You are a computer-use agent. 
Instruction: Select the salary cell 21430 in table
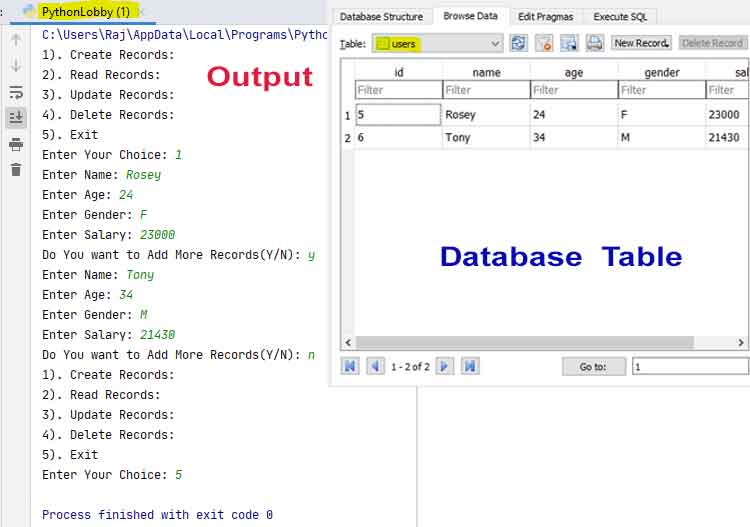point(728,138)
